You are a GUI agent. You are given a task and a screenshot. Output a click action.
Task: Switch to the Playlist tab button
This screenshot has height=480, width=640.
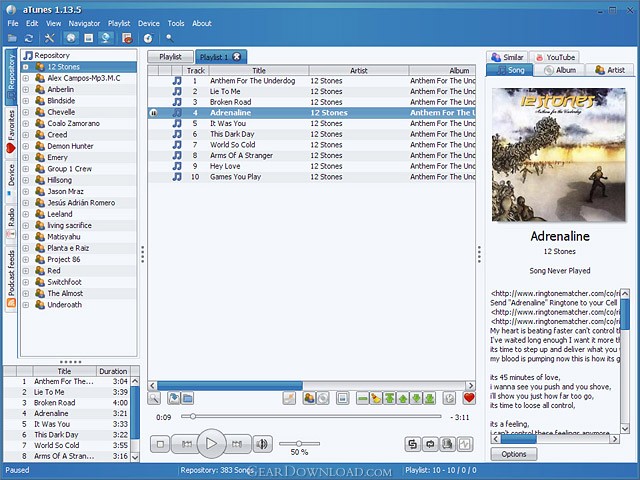[170, 57]
